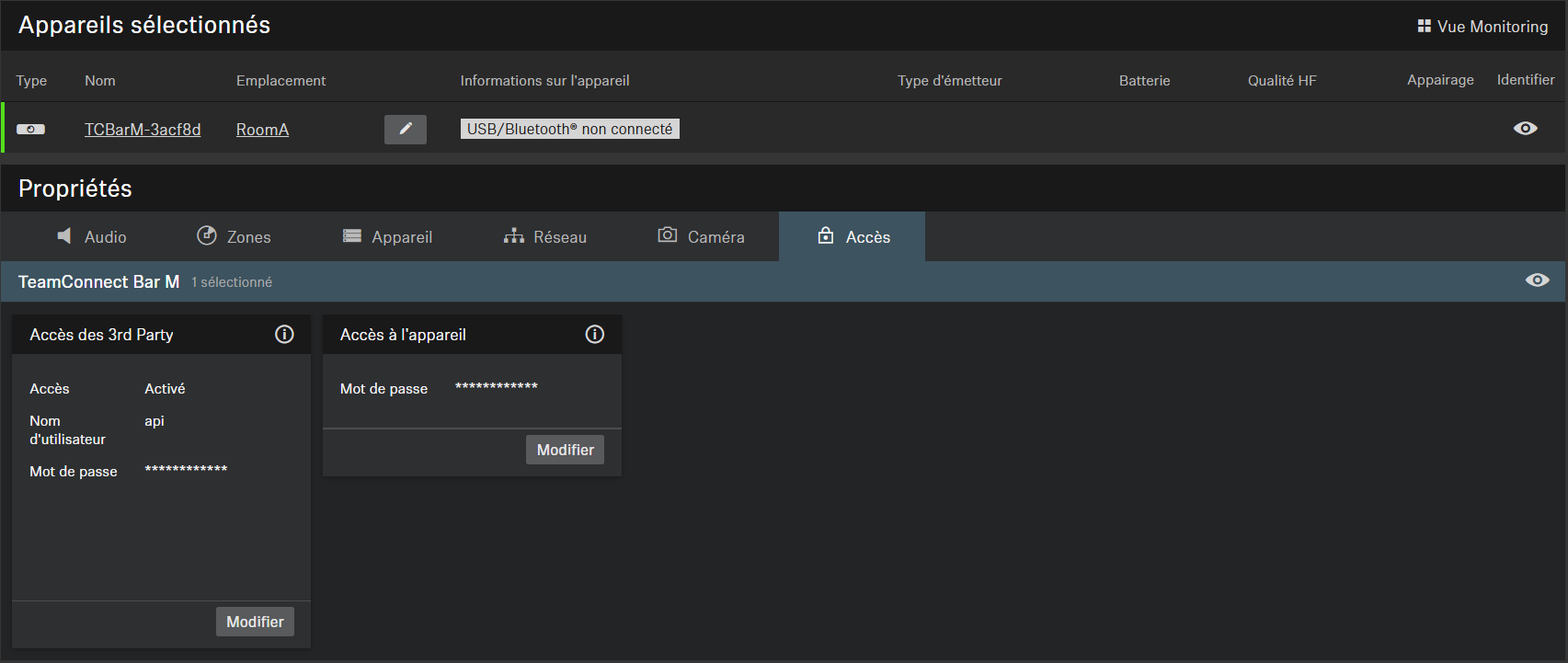Switch to the Appareil tab
Viewport: 1568px width, 663px height.
coord(387,236)
